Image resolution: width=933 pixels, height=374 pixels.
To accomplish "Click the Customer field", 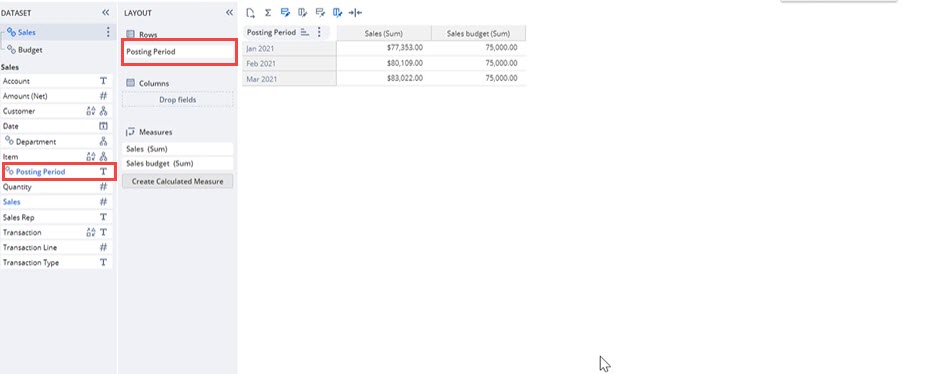I will 56,111.
